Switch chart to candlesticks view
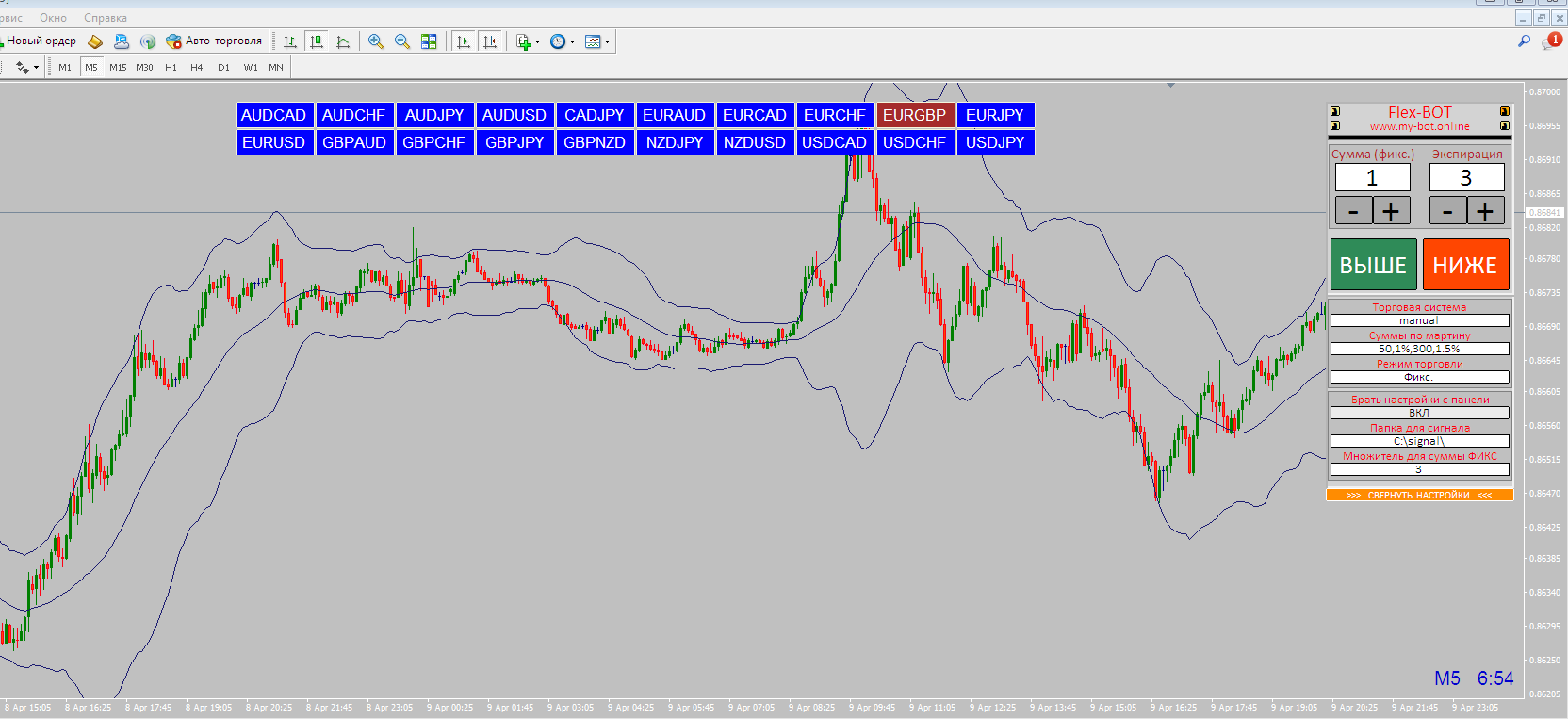1568x719 pixels. (x=317, y=41)
